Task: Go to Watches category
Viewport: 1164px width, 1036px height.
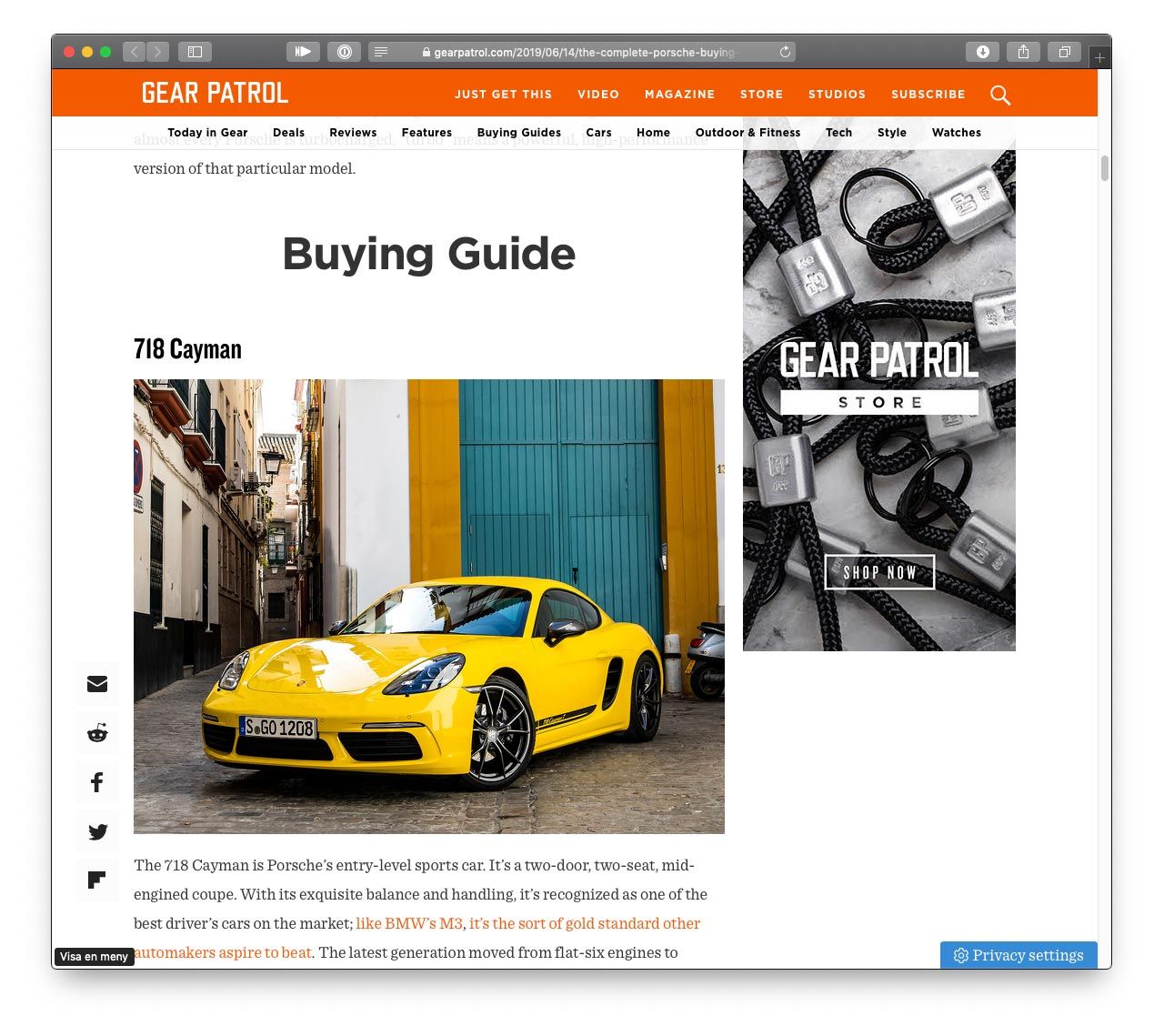Action: click(x=956, y=133)
